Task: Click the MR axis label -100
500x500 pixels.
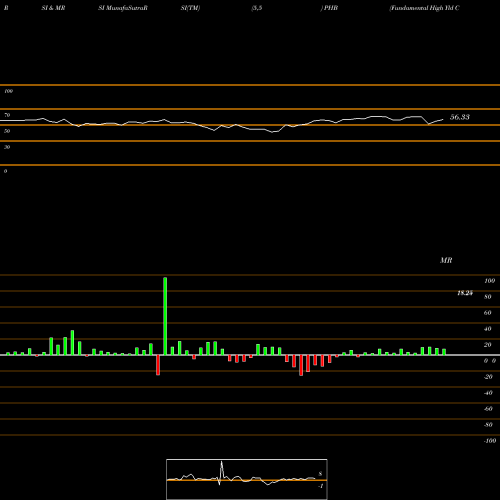Action: pos(490,441)
